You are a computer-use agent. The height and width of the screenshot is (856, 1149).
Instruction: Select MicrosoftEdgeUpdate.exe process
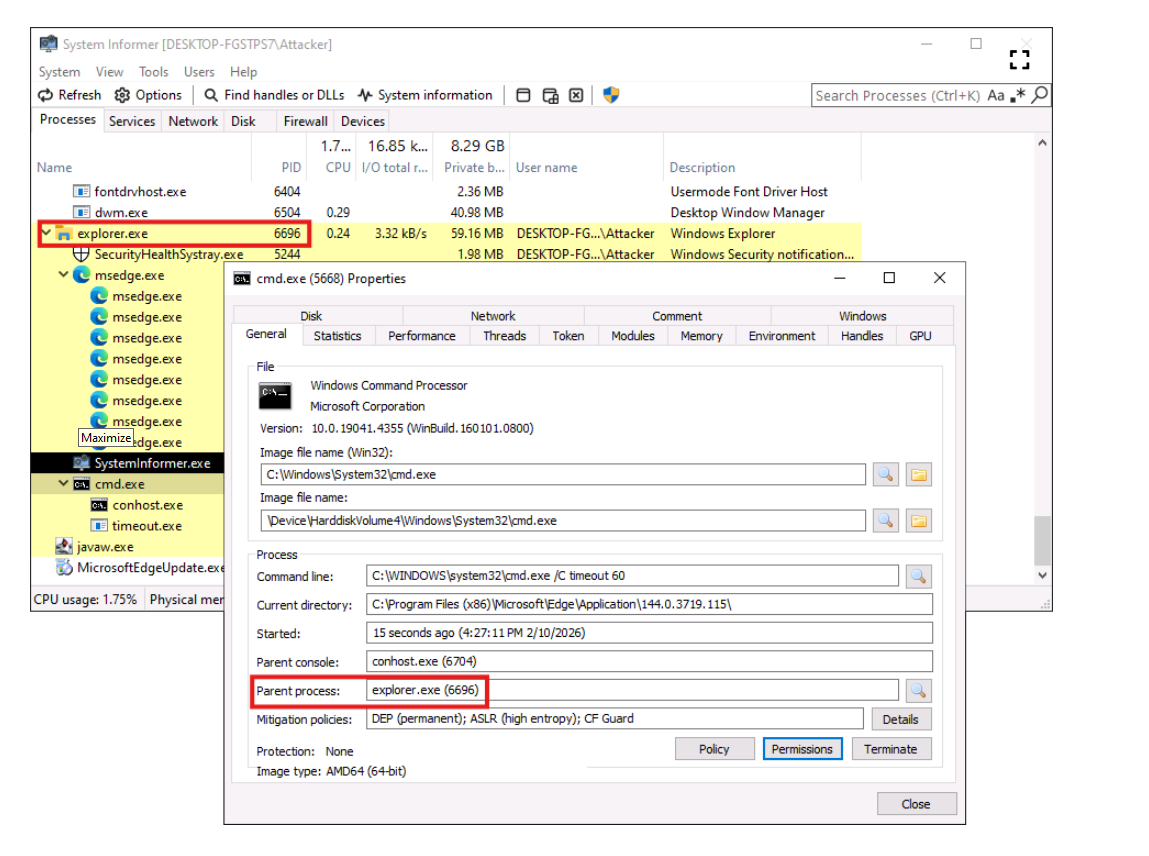128,567
